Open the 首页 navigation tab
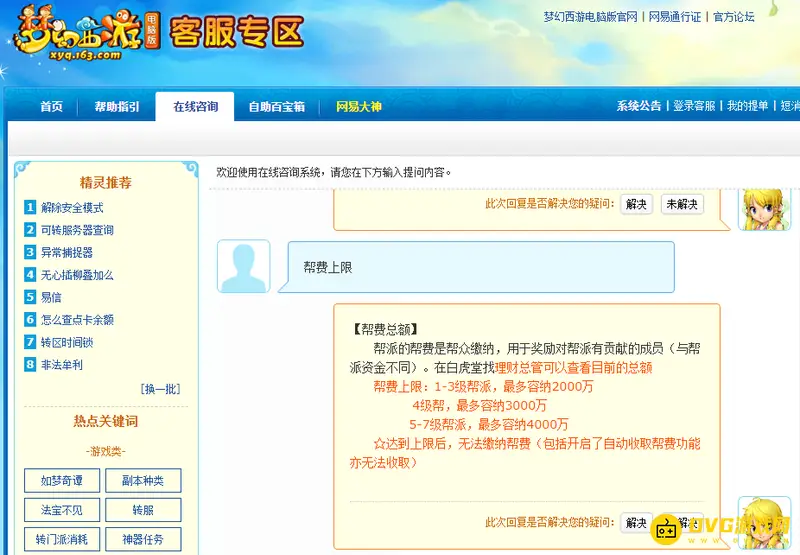 tap(52, 107)
